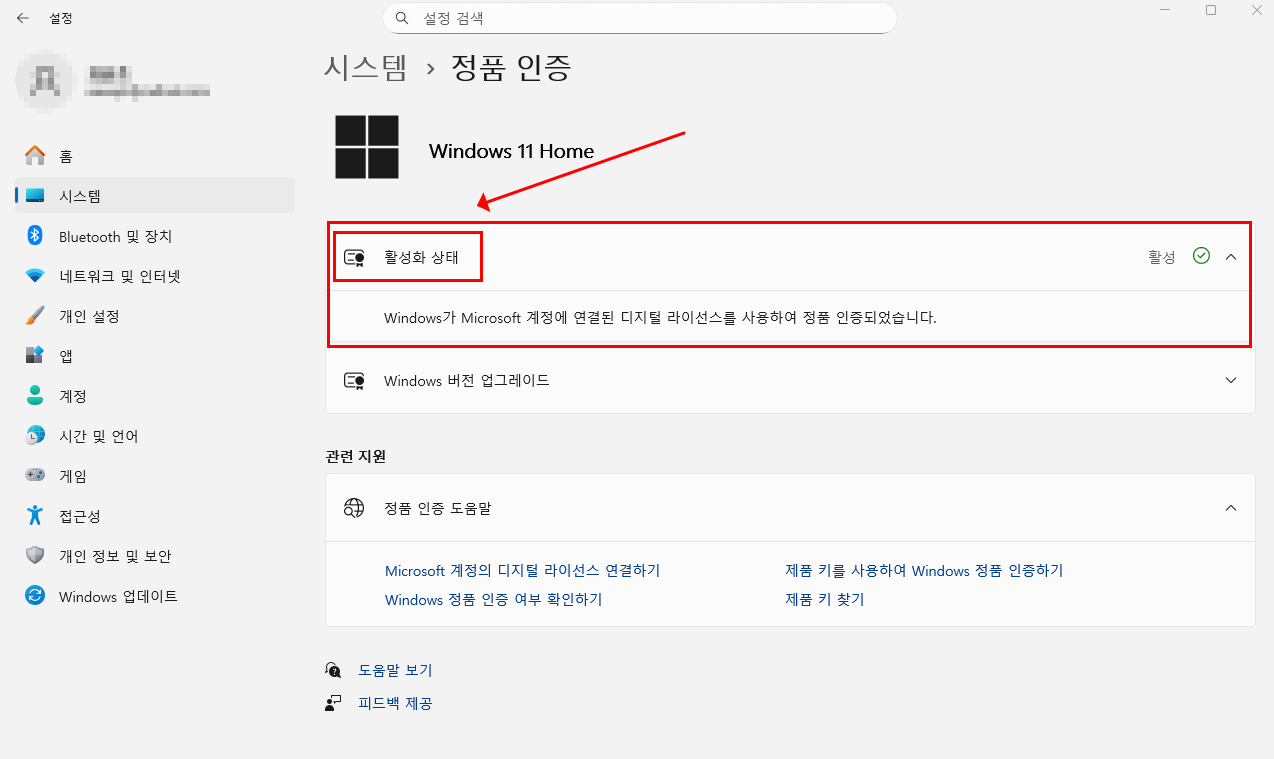Click the Windows 버전 업그레이드 certificate icon
The width and height of the screenshot is (1274, 759).
click(354, 381)
